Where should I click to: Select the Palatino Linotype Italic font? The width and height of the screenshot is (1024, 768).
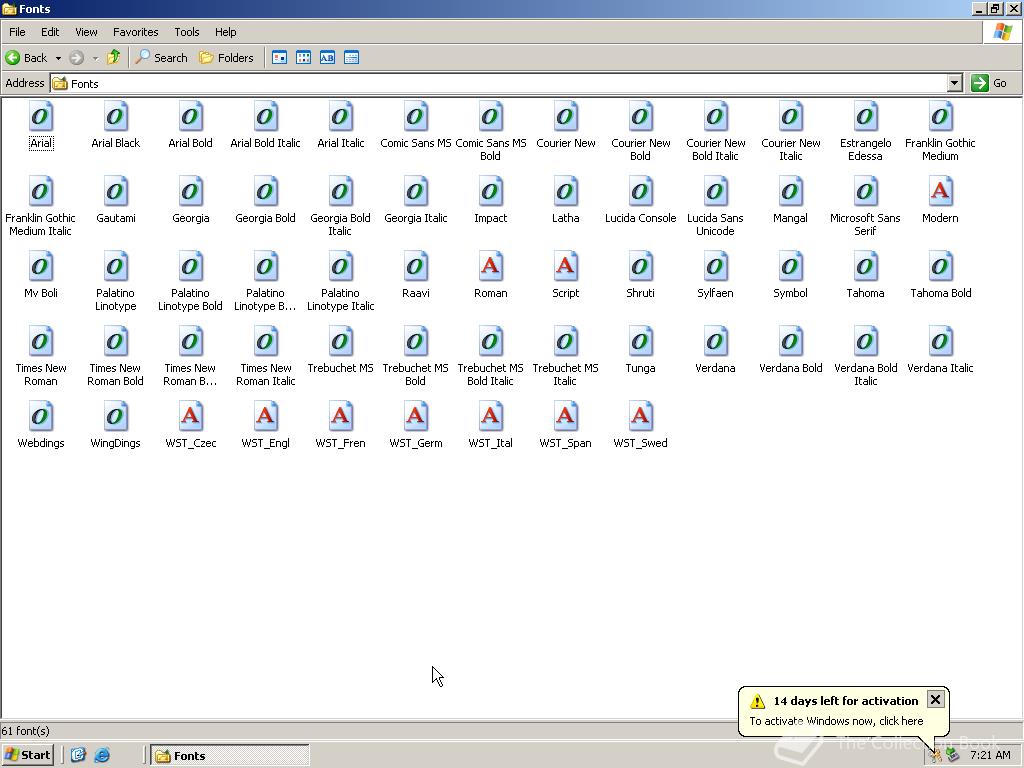(x=340, y=281)
